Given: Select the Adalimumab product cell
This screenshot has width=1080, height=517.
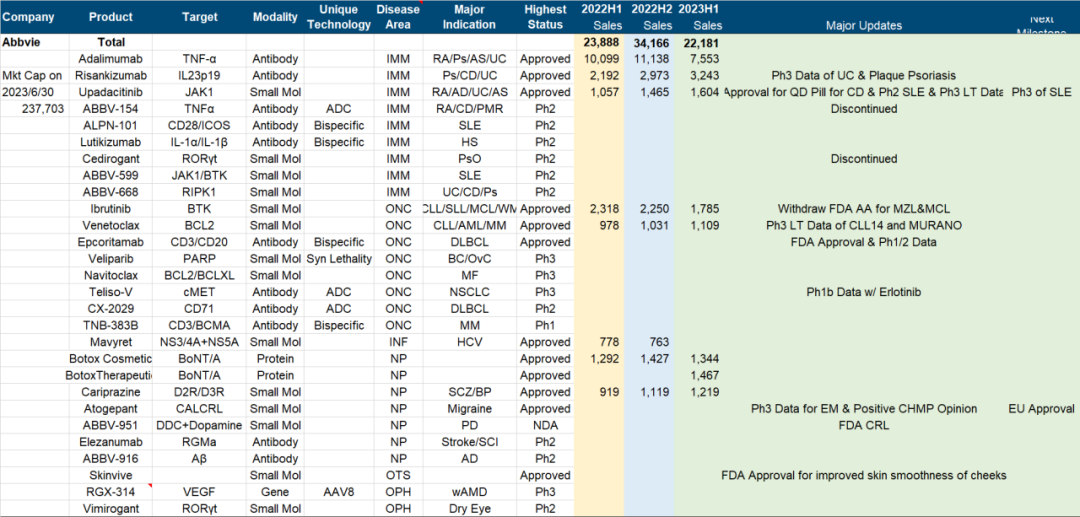Looking at the screenshot, I should point(111,59).
